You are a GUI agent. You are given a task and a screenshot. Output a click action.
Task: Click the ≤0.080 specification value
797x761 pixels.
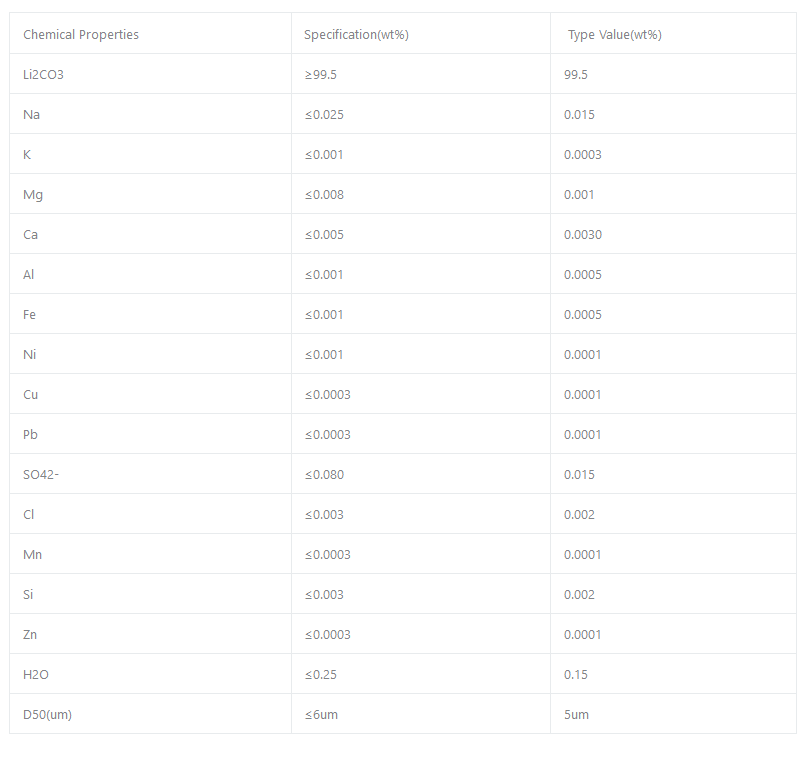coord(324,475)
